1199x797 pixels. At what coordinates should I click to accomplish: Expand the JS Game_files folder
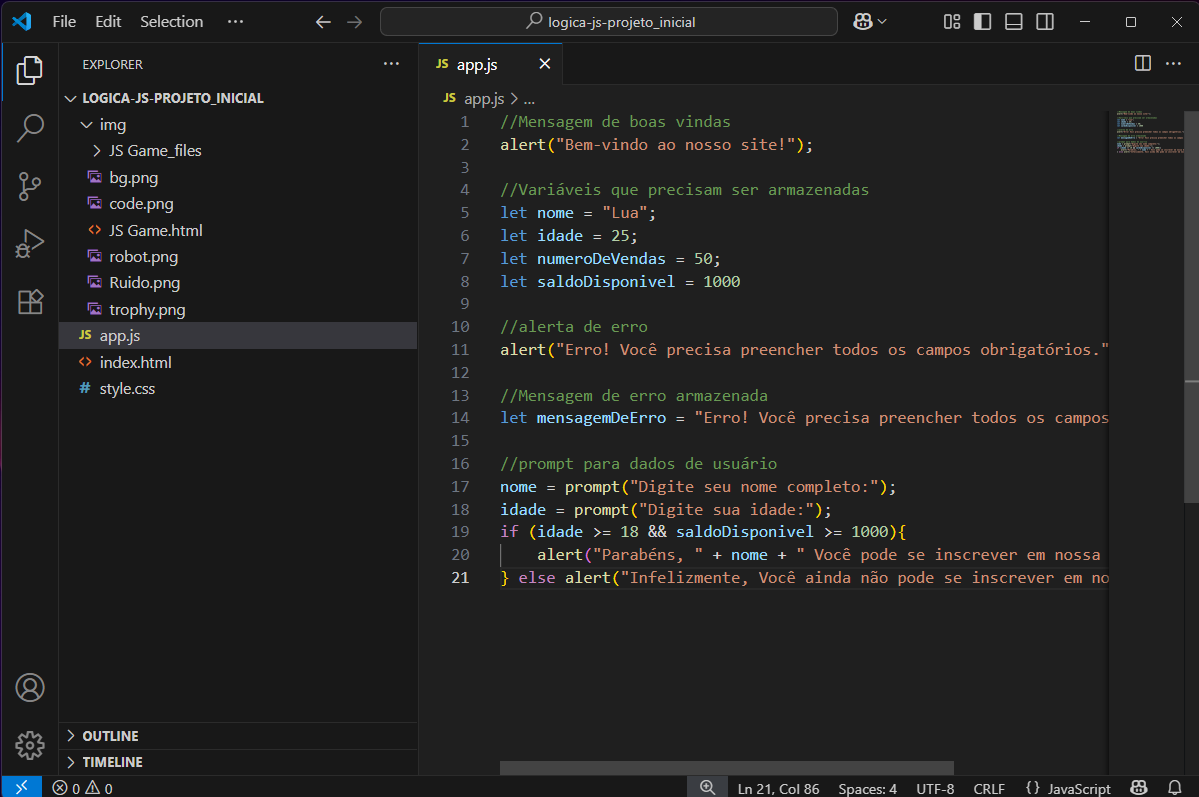click(x=96, y=151)
